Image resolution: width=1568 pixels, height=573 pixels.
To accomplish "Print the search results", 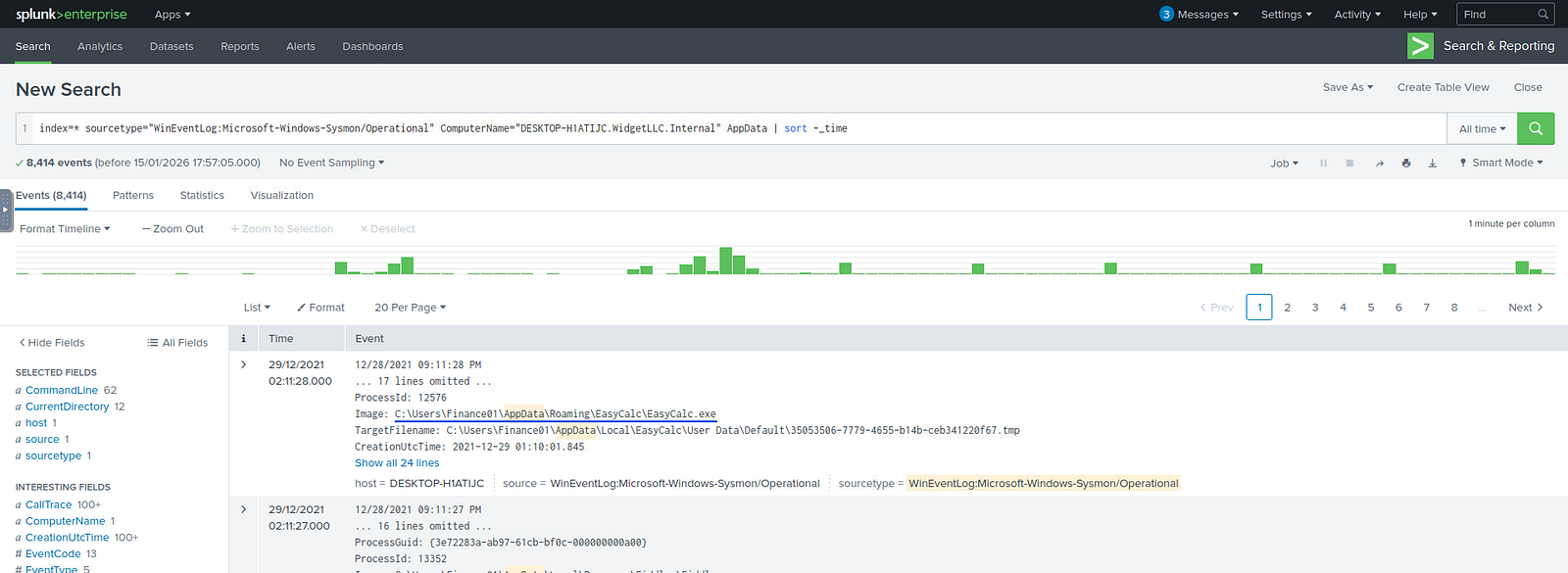I will (1406, 164).
